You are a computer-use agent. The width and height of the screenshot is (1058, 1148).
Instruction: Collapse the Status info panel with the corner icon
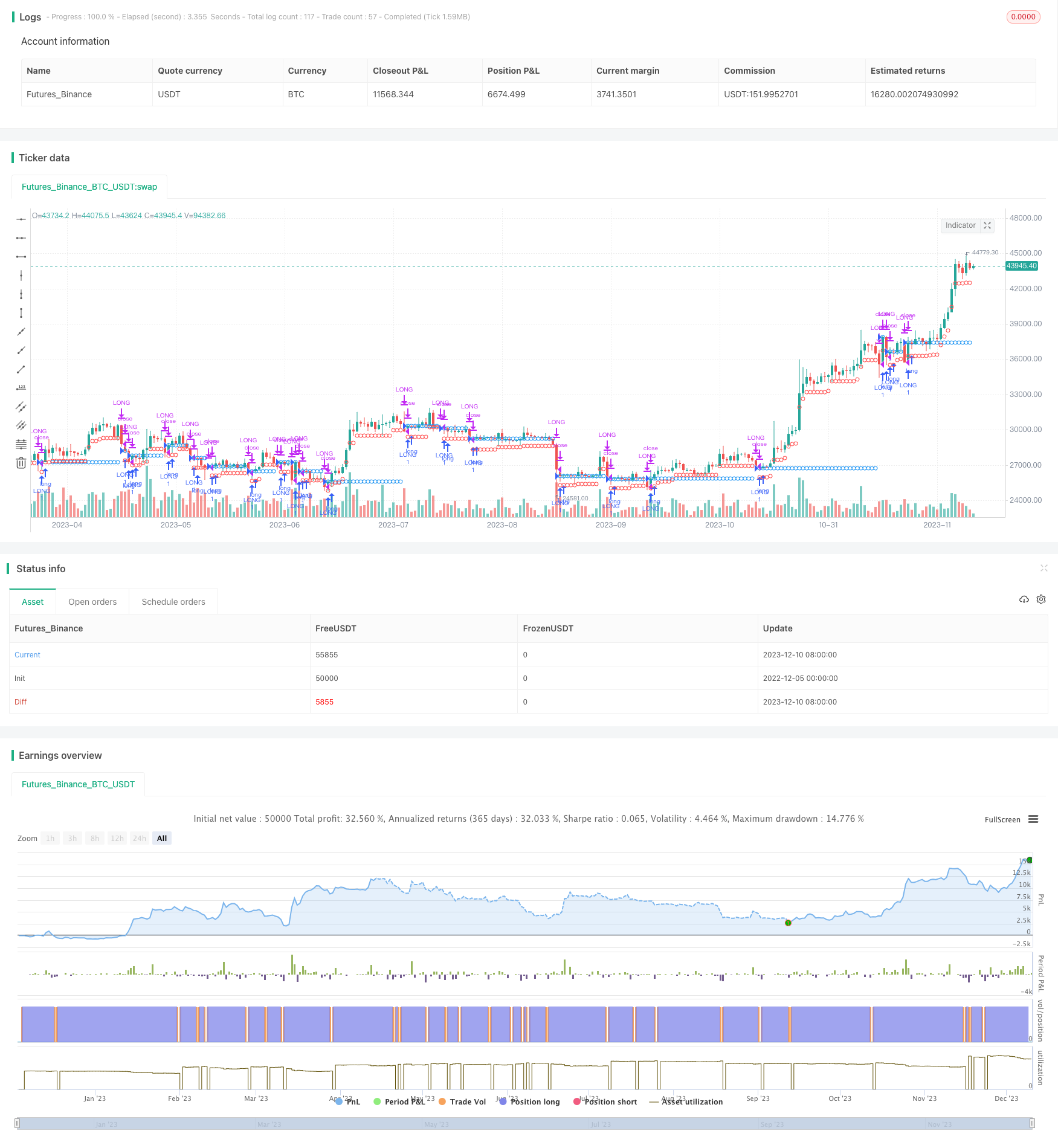1043,568
